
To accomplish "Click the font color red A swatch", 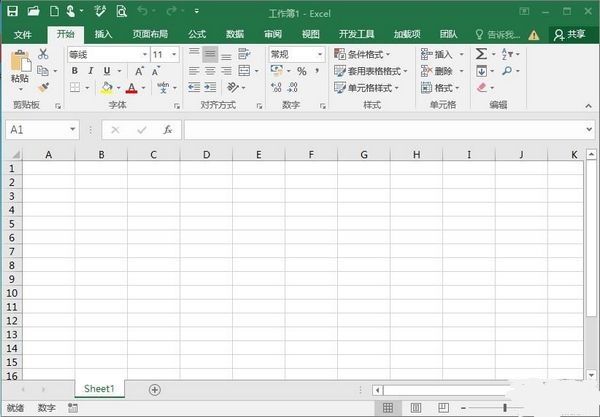I will [x=131, y=88].
